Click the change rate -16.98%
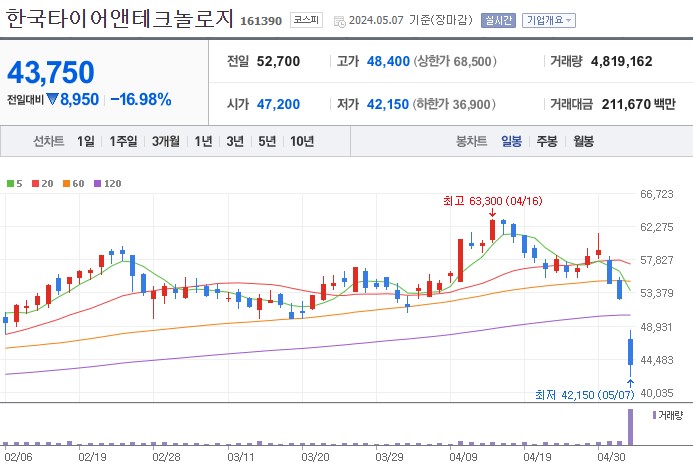Screen dimensions: 693x470 [141, 99]
